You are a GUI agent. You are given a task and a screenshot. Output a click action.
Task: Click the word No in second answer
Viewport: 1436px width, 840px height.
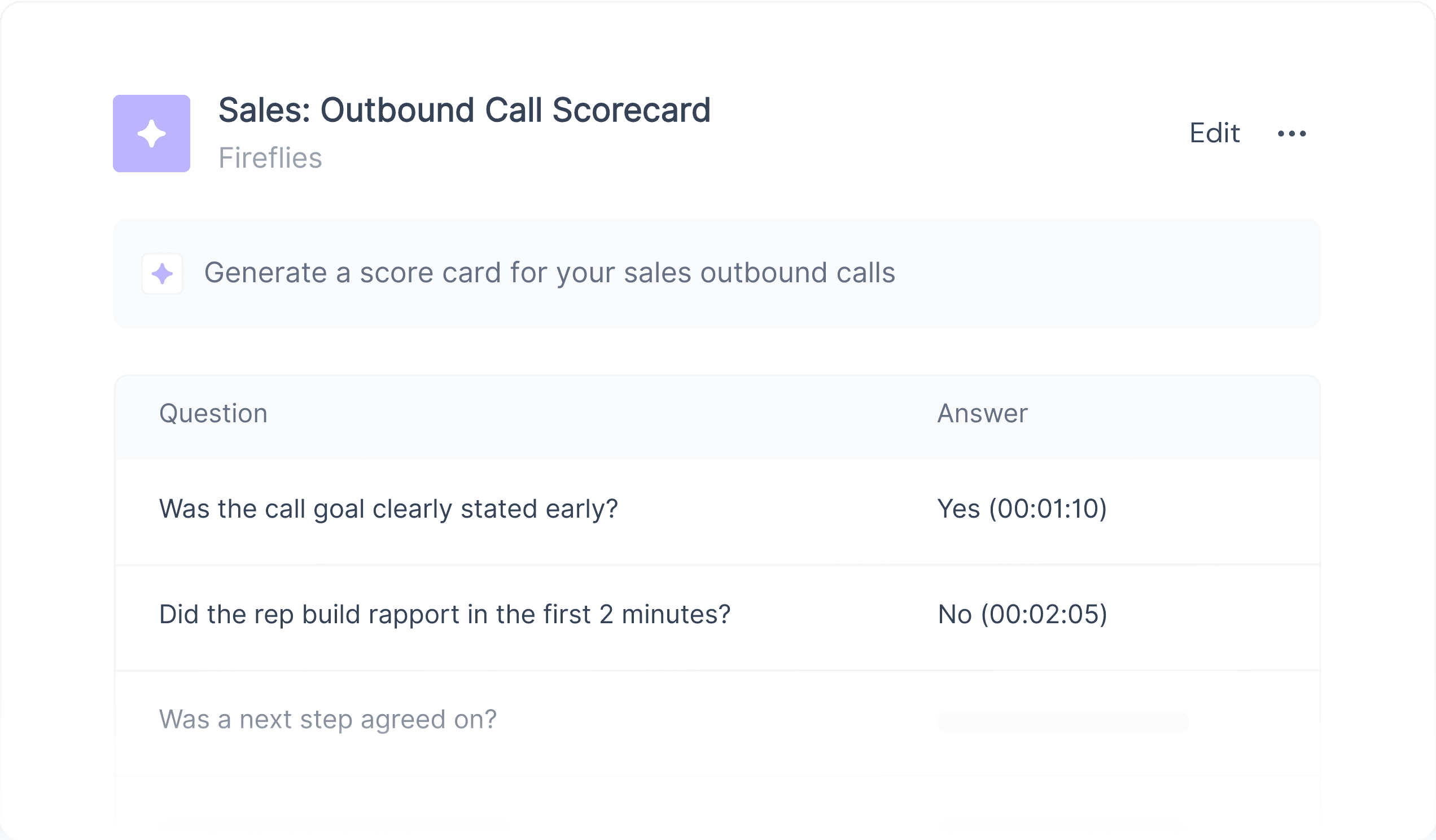955,614
